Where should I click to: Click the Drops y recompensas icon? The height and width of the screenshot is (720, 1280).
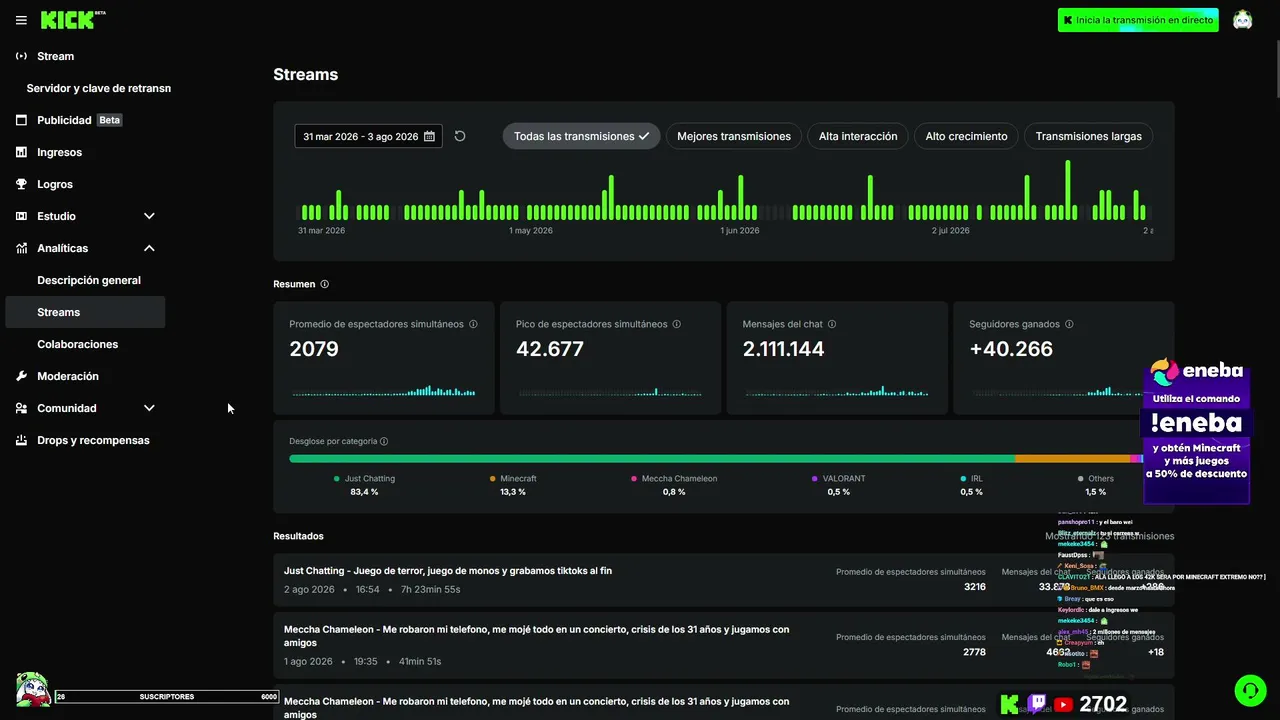click(21, 440)
